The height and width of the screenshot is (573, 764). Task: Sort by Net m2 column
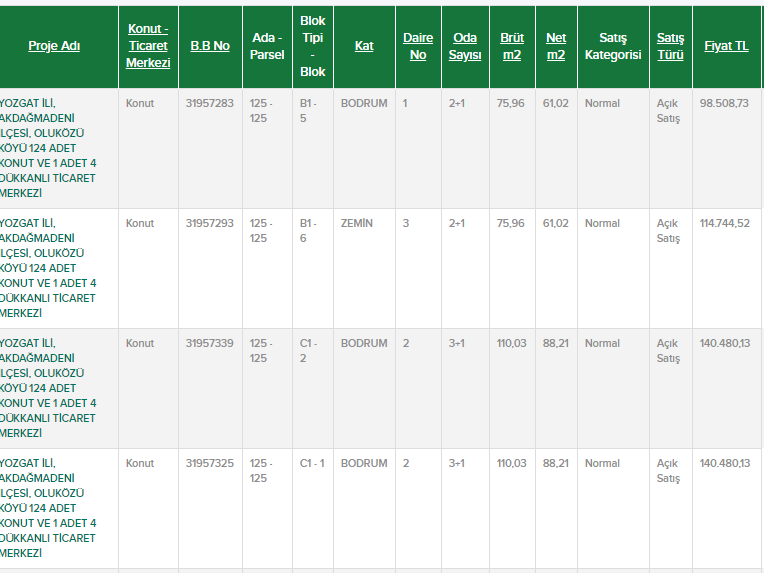click(556, 46)
